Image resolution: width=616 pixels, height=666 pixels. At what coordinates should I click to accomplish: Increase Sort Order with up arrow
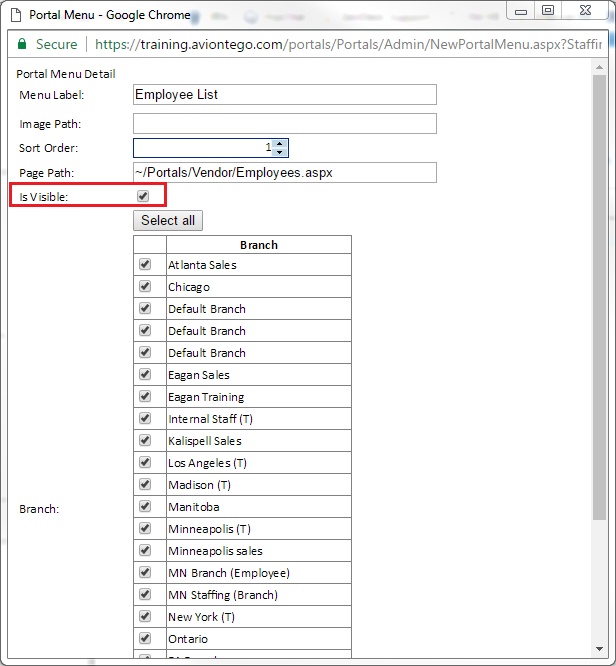280,144
